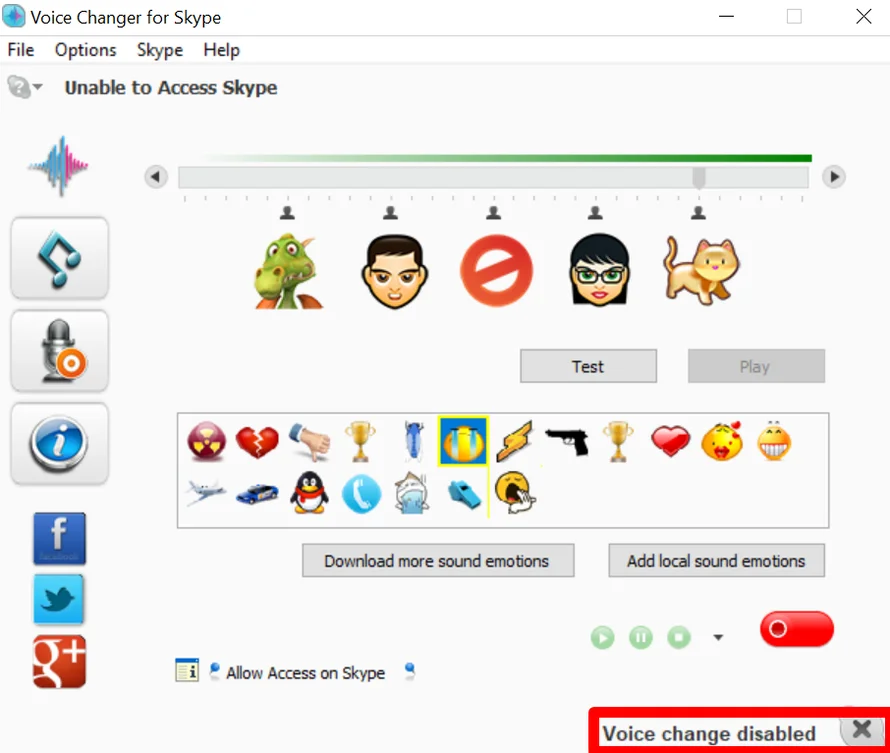Open the Skype menu
Image resolution: width=890 pixels, height=753 pixels.
tap(159, 50)
